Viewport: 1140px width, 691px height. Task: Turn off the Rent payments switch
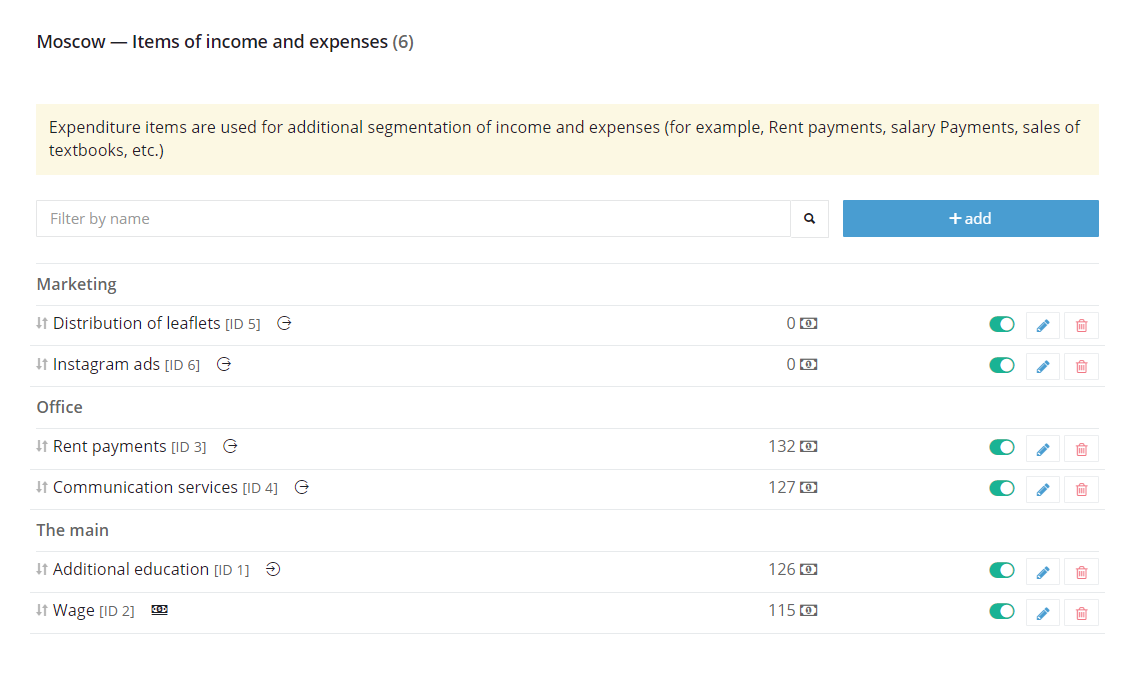point(1001,447)
